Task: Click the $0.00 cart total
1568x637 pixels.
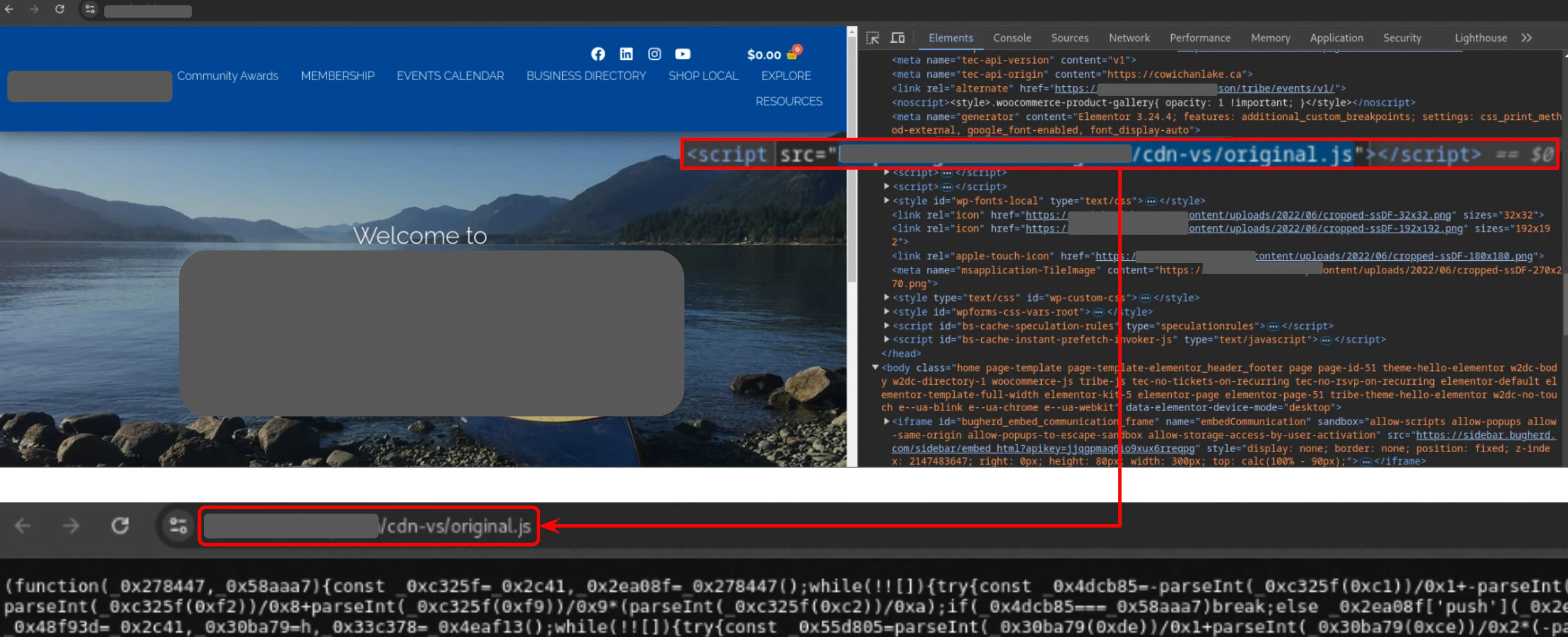Action: click(764, 55)
